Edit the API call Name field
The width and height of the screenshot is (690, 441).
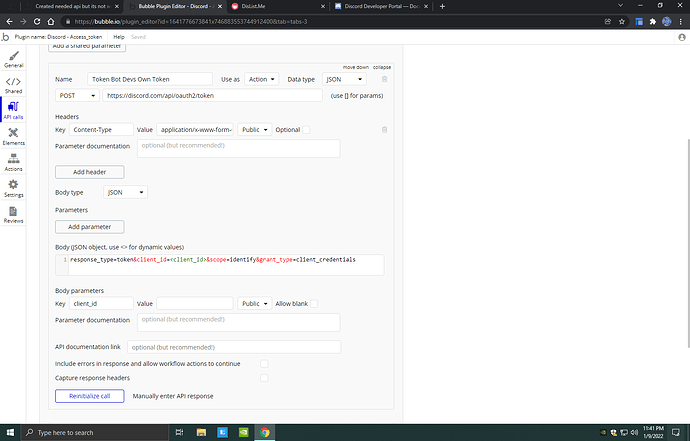(x=150, y=79)
